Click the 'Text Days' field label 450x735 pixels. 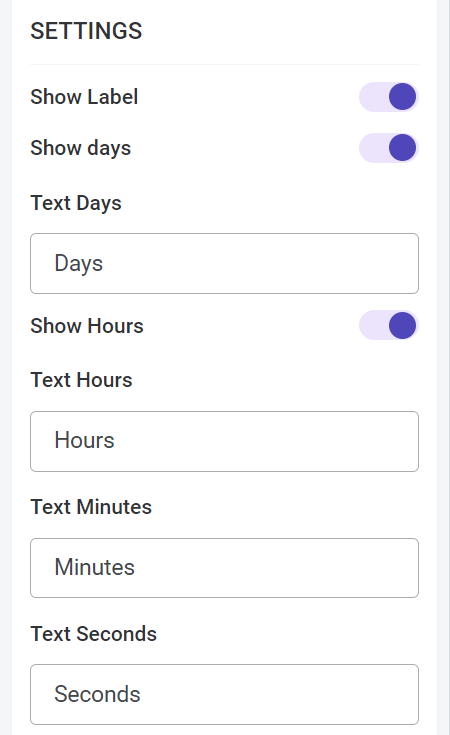point(76,203)
